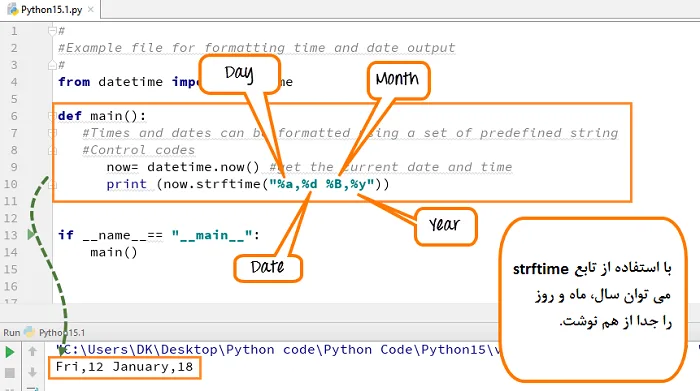The width and height of the screenshot is (700, 391).
Task: Click '__name__==' on line 13
Action: pos(123,235)
